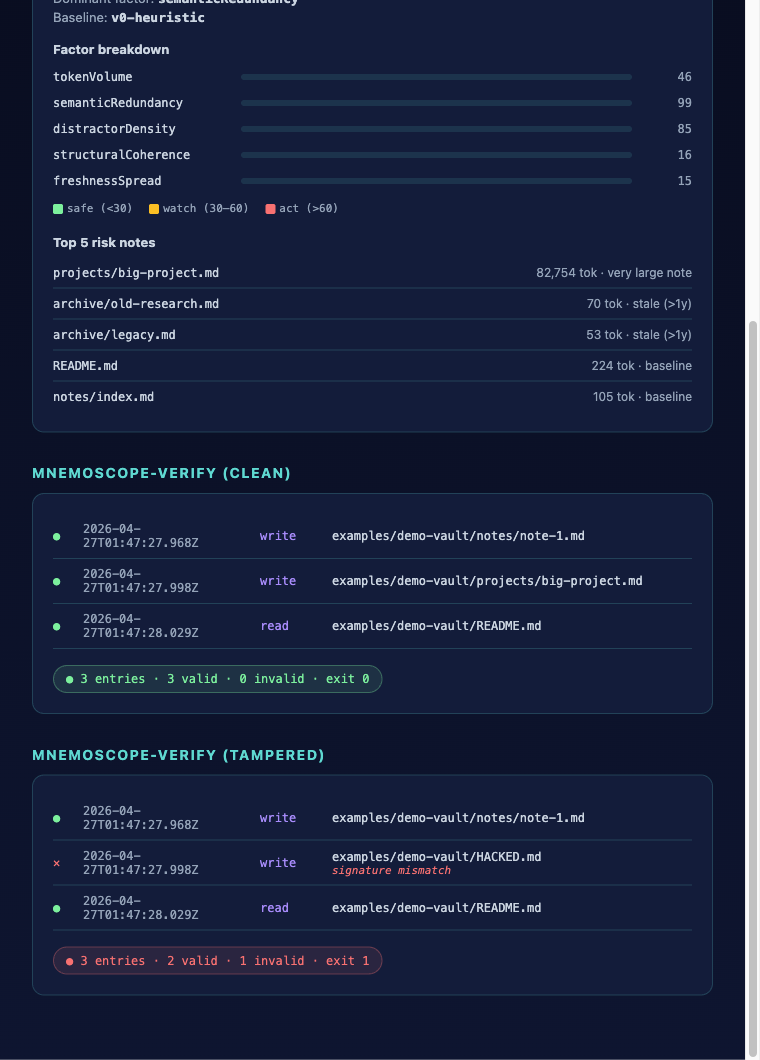Click the green status dot beside big-project.md entry
This screenshot has height=1060, width=760.
[x=57, y=581]
